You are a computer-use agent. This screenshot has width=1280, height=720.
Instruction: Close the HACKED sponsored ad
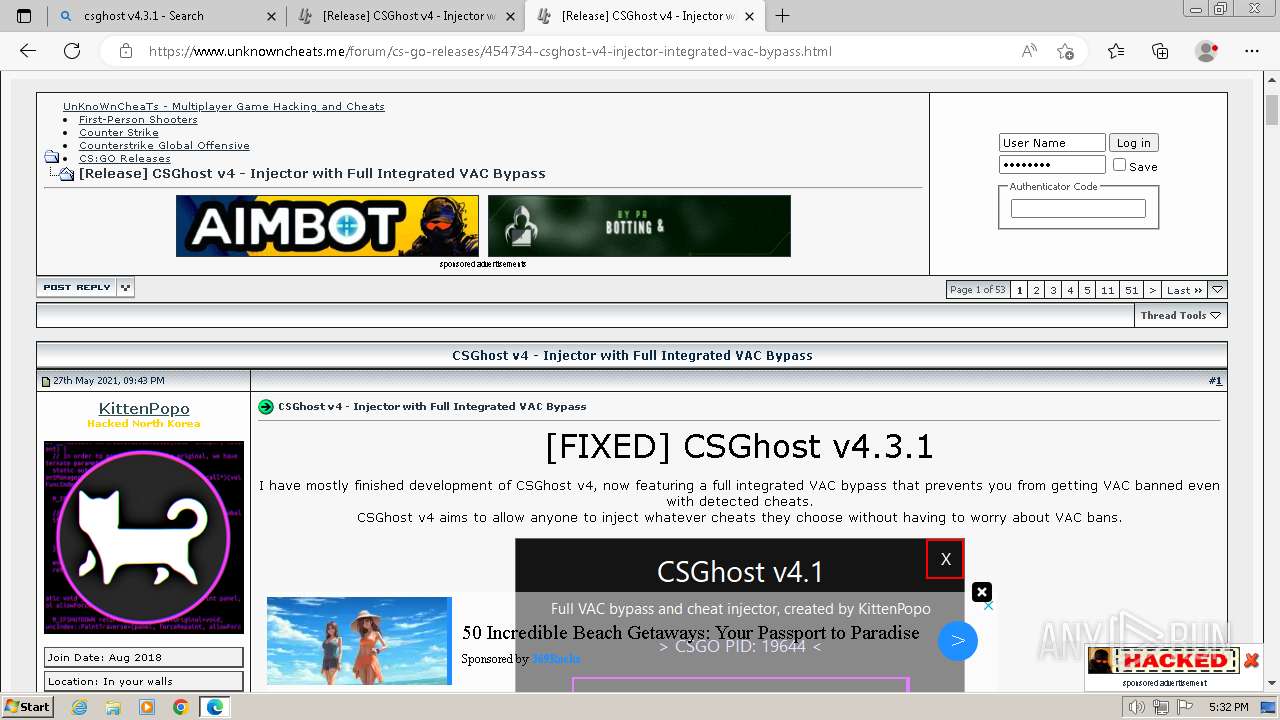[1251, 660]
